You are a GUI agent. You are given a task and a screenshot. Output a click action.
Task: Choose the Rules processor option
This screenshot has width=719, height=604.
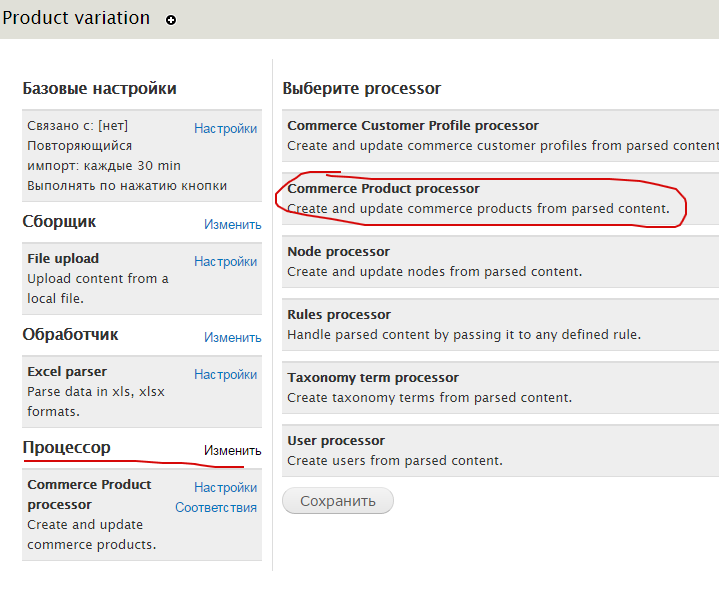pyautogui.click(x=339, y=315)
